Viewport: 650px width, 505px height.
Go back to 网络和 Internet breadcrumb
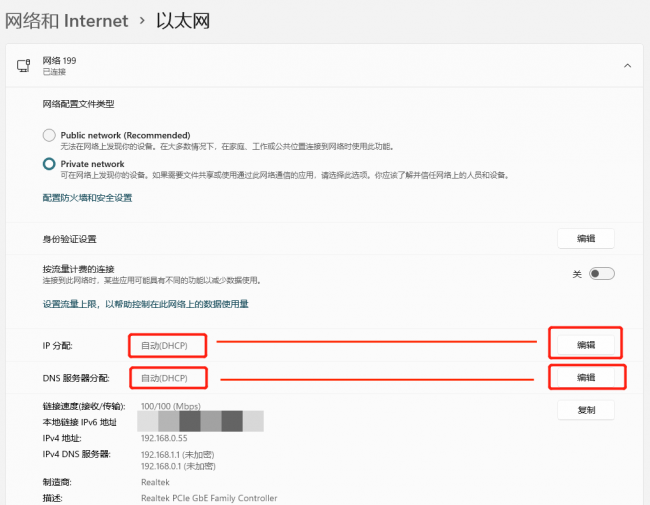pos(66,21)
